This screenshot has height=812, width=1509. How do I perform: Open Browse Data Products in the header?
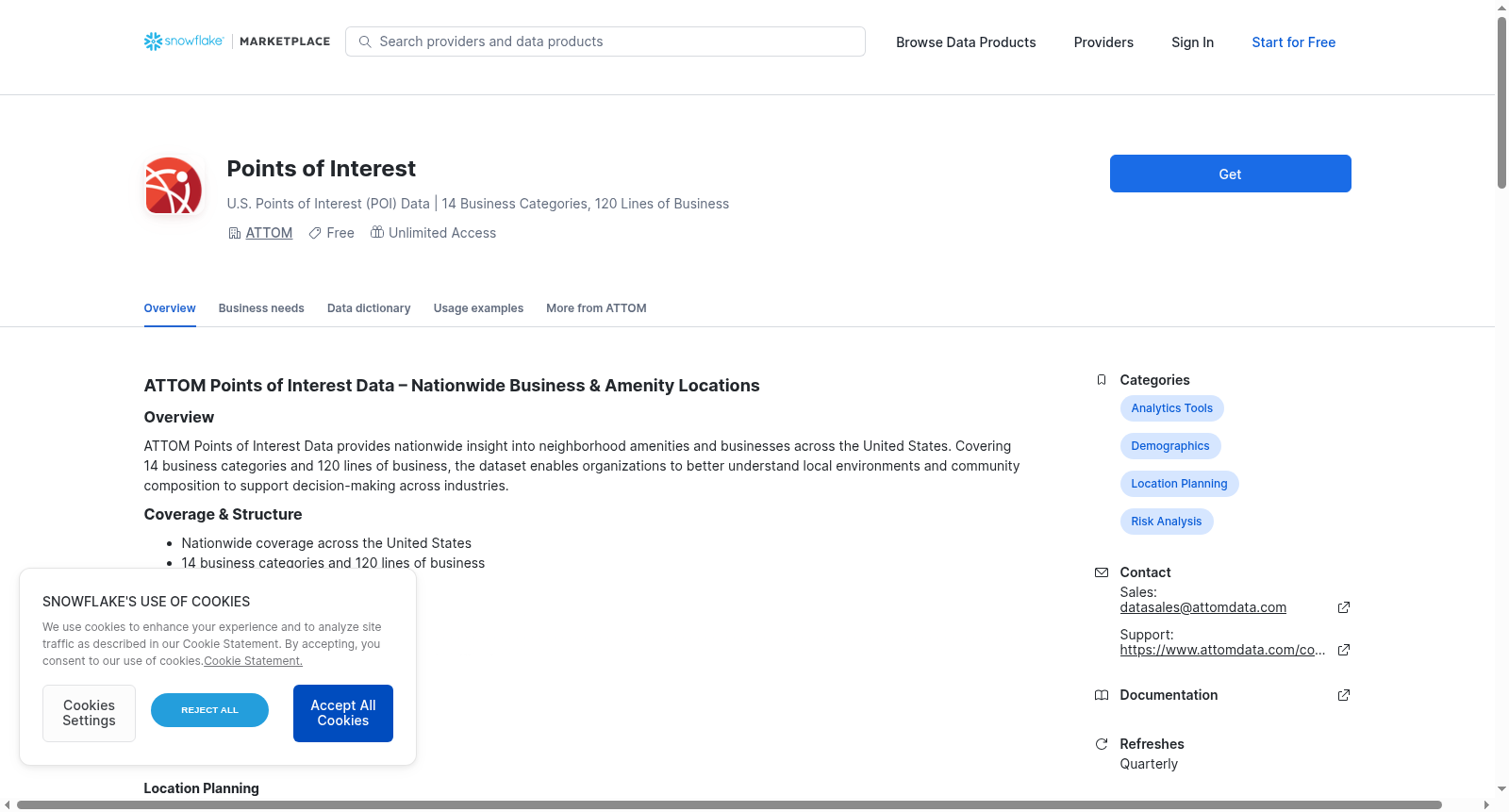coord(966,42)
